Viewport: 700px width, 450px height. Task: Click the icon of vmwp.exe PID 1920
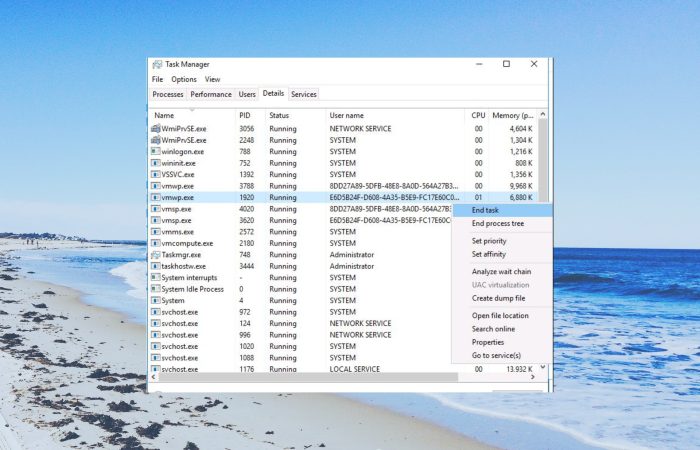155,197
